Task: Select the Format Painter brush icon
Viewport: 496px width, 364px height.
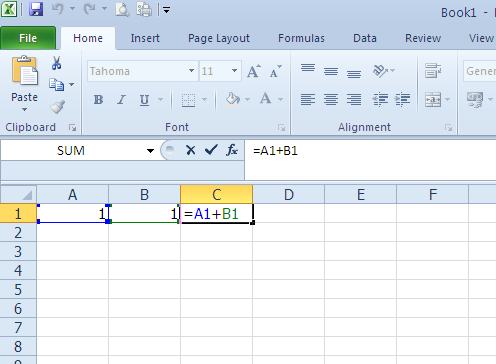Action: point(57,107)
